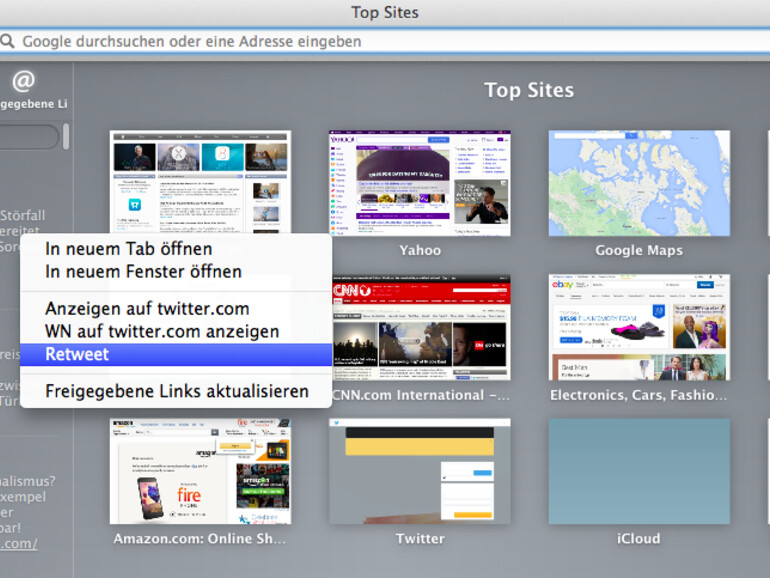Open the Twitter top site thumbnail
Viewport: 770px width, 578px height.
pos(420,471)
